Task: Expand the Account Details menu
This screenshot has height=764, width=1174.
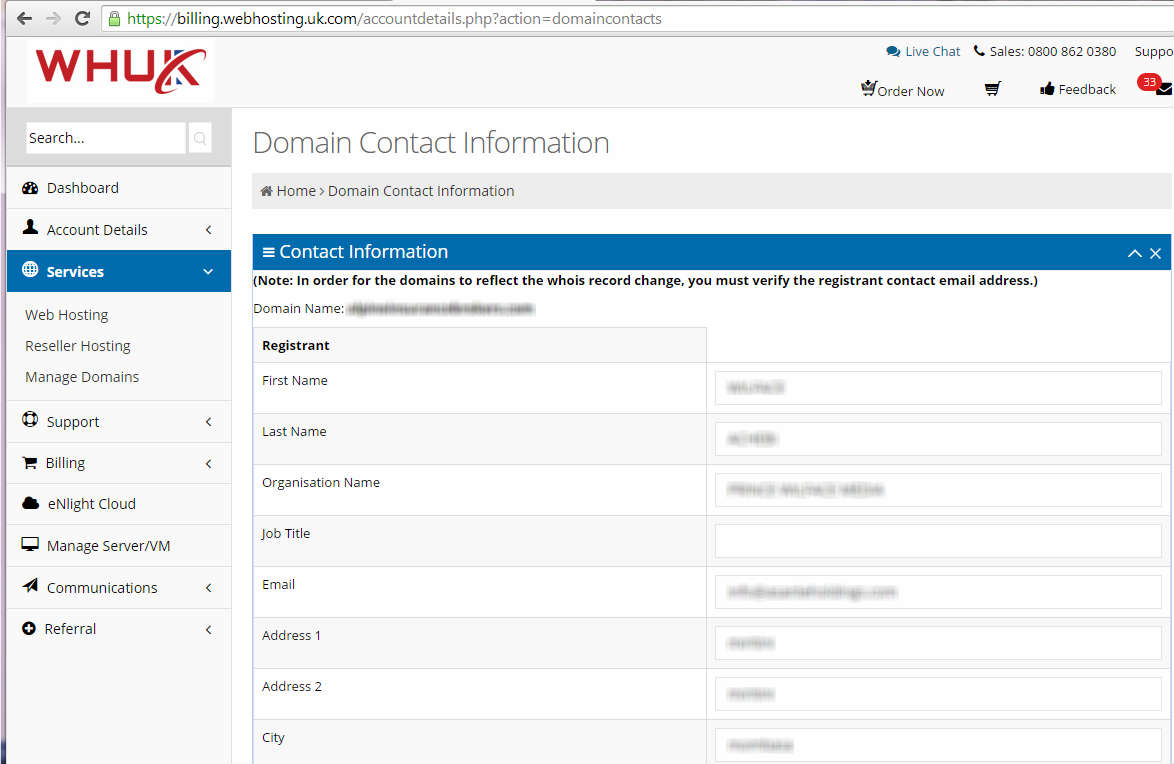Action: (118, 230)
